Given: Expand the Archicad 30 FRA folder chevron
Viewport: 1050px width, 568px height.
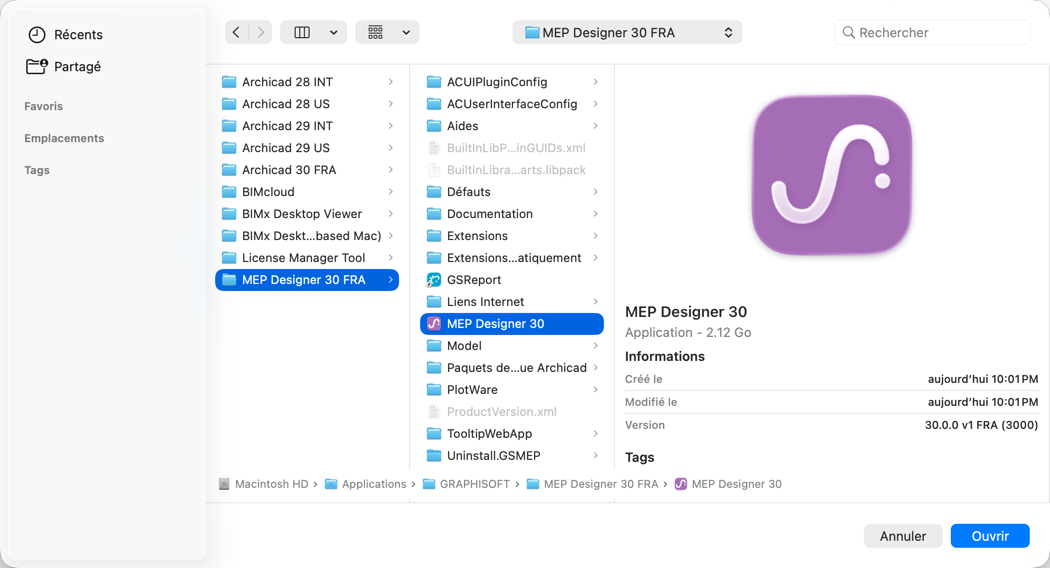Looking at the screenshot, I should (x=390, y=170).
